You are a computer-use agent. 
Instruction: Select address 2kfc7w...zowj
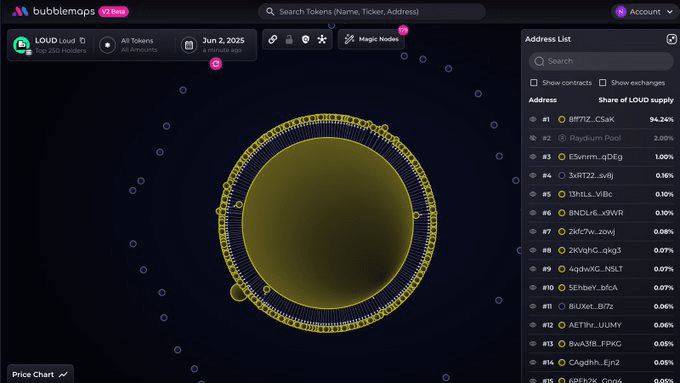click(x=592, y=231)
